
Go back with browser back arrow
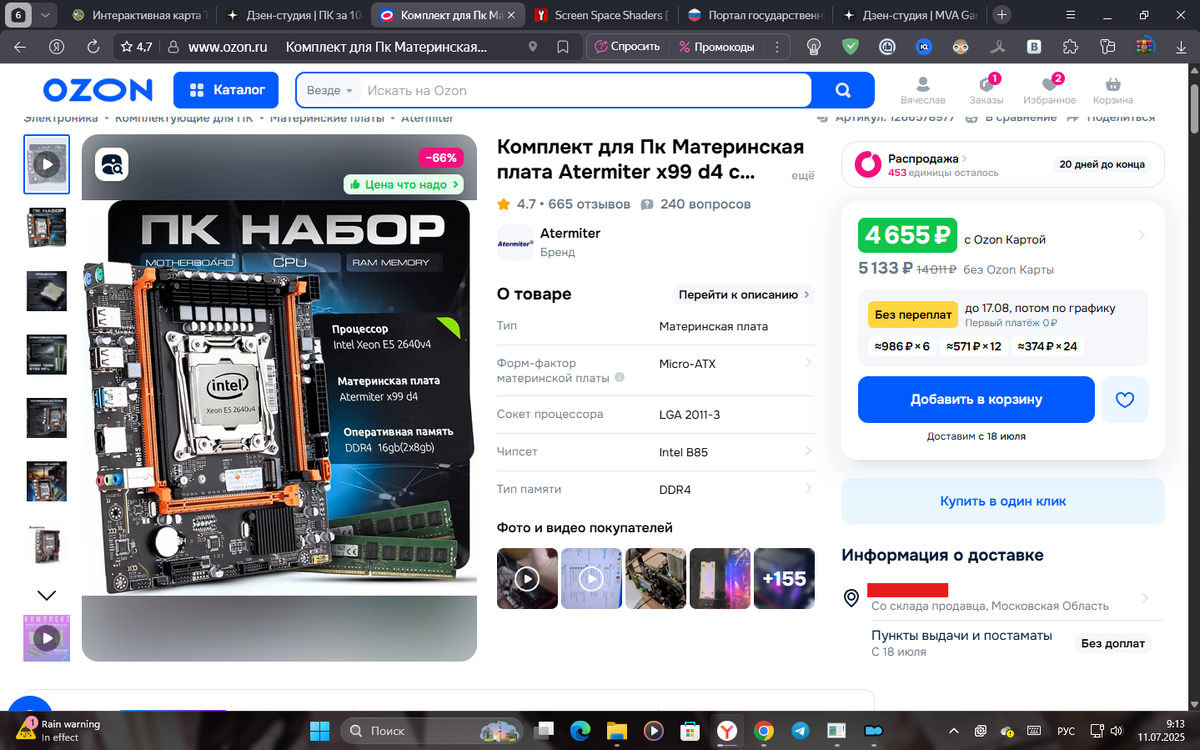coord(21,47)
